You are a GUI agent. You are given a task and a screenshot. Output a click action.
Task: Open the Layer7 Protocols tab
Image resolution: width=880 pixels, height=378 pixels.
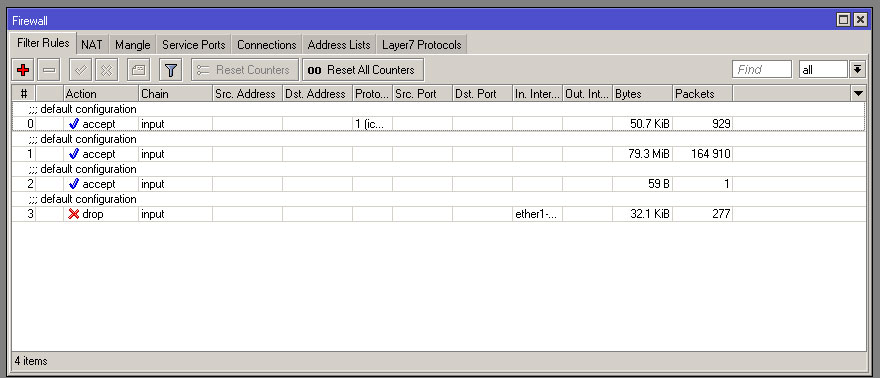(x=421, y=45)
